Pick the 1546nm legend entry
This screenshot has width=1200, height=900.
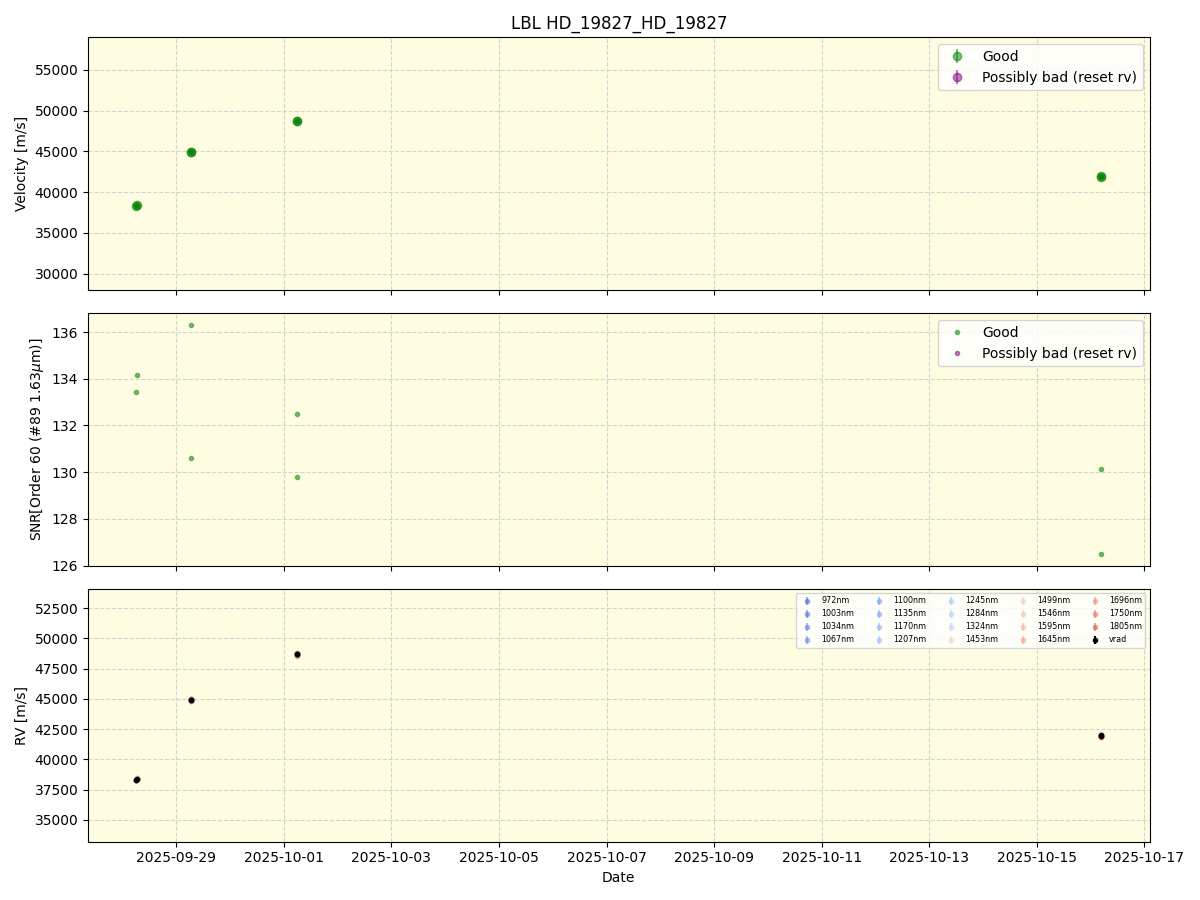click(1045, 614)
